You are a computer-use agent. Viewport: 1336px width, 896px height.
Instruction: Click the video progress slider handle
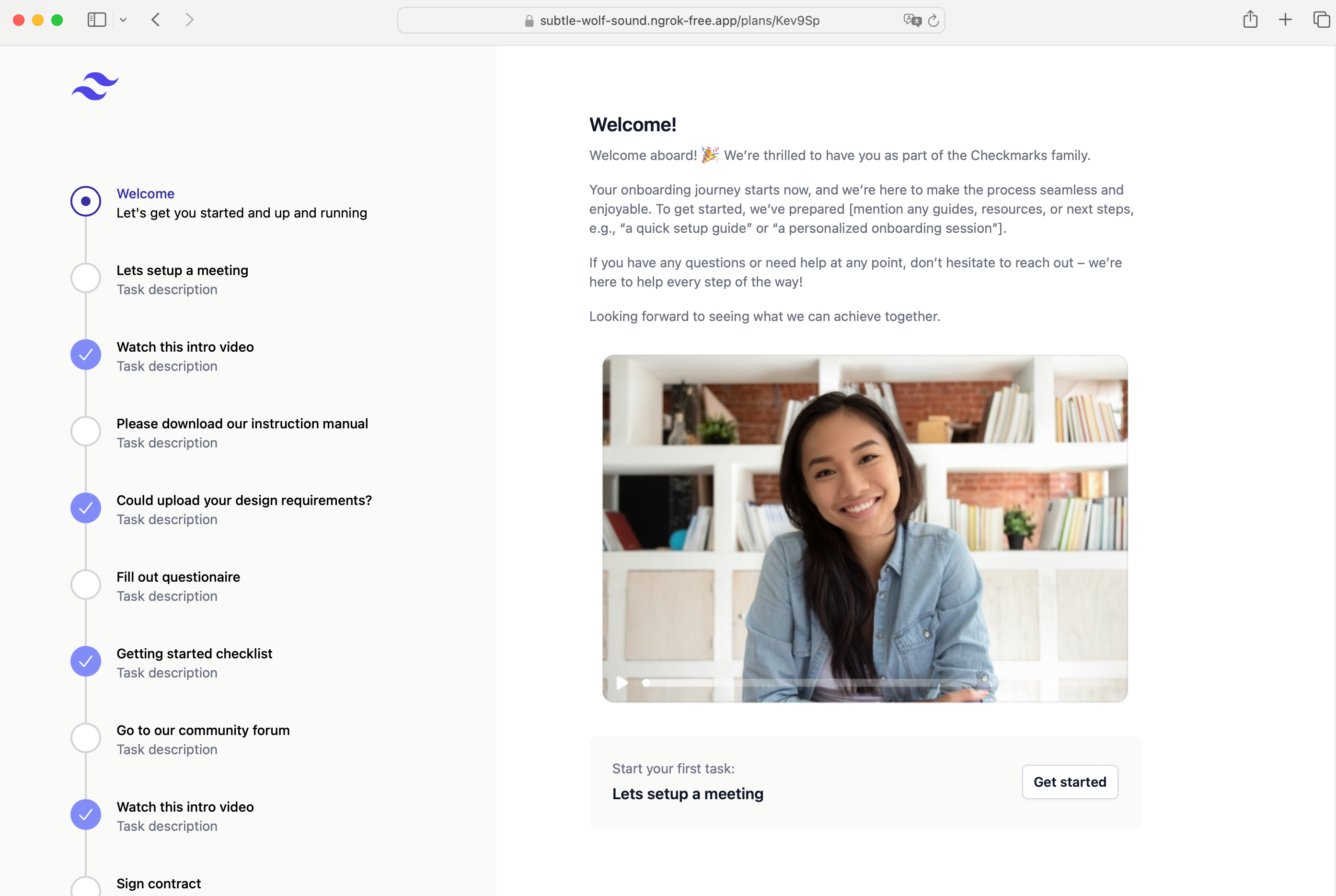coord(646,682)
